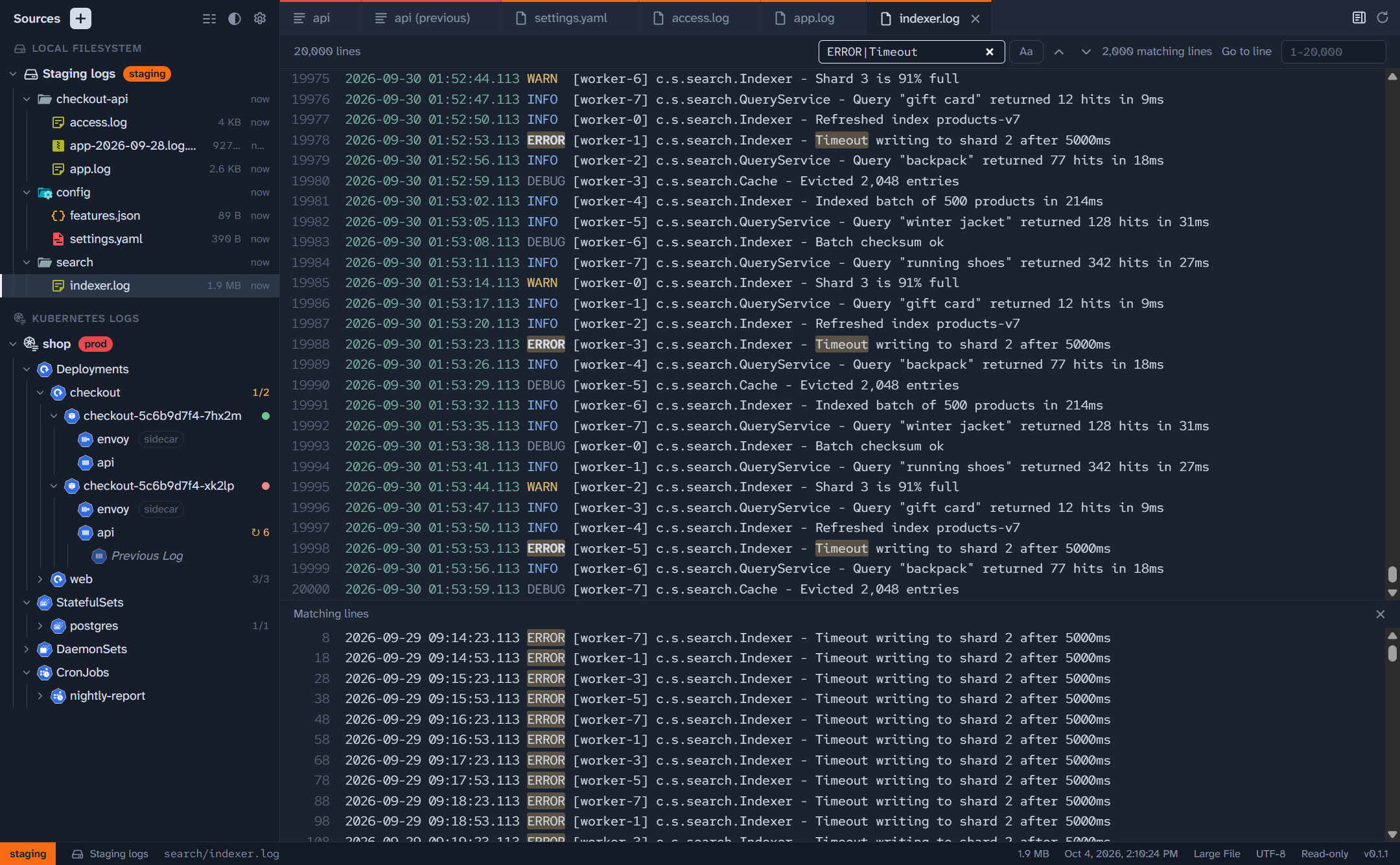Click Large File status bar indicator
This screenshot has height=865, width=1400.
(1217, 854)
